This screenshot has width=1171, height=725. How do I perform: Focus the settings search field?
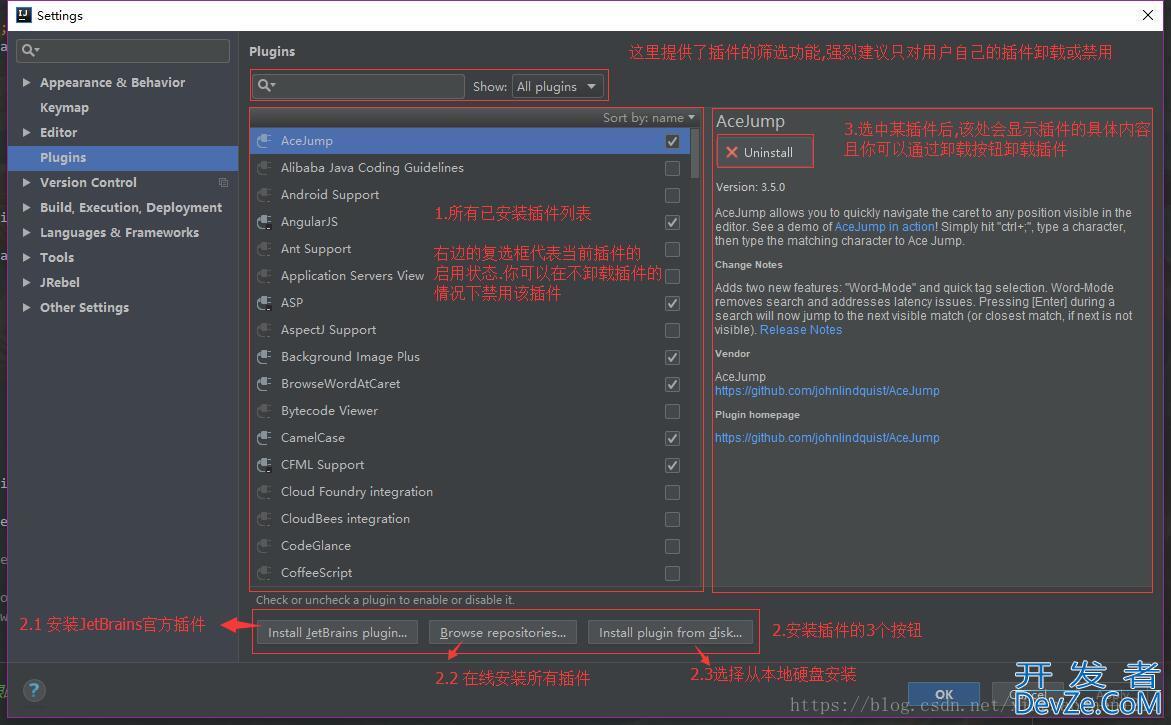click(122, 50)
